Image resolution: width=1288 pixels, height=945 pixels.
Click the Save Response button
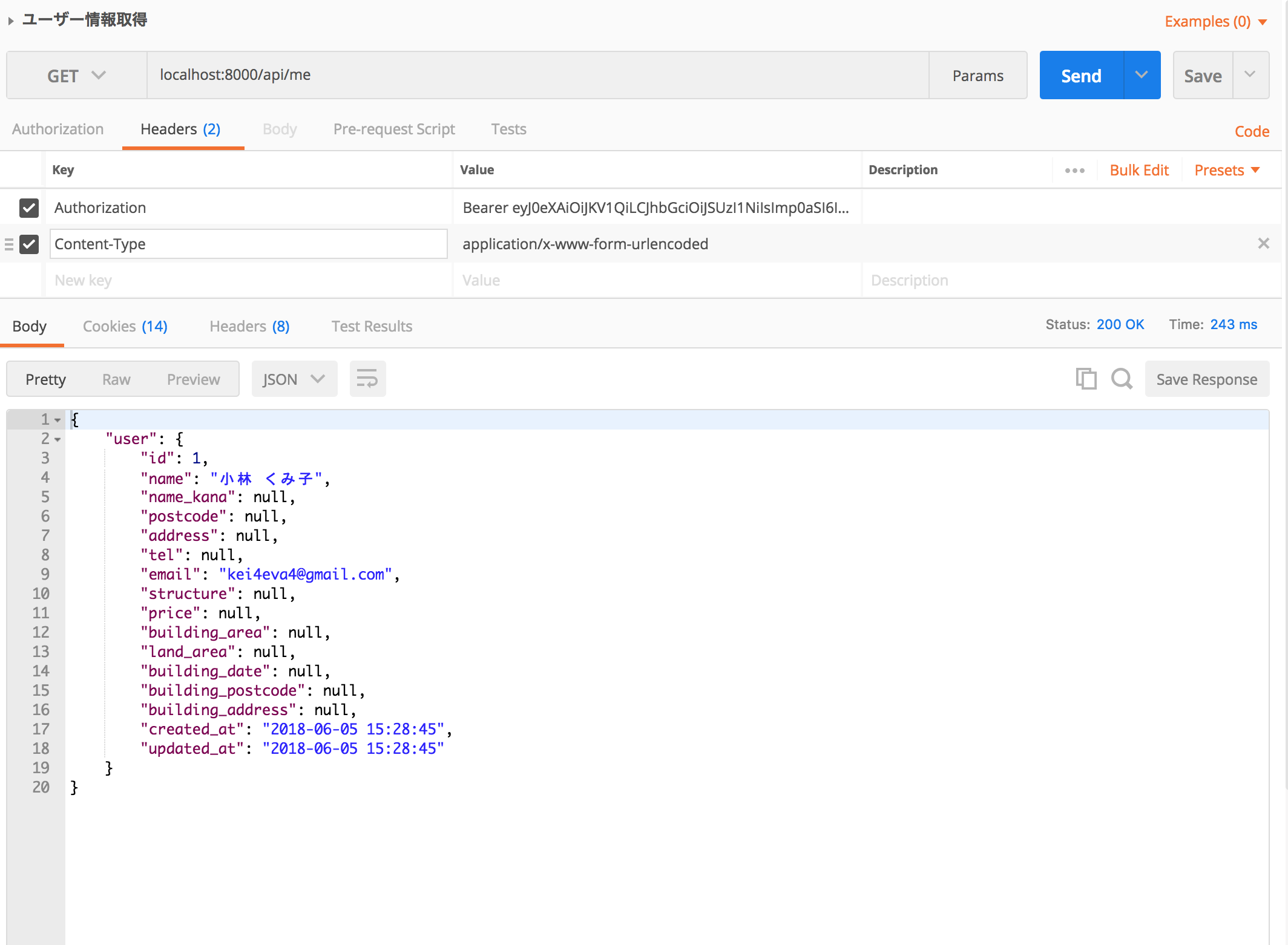point(1207,379)
